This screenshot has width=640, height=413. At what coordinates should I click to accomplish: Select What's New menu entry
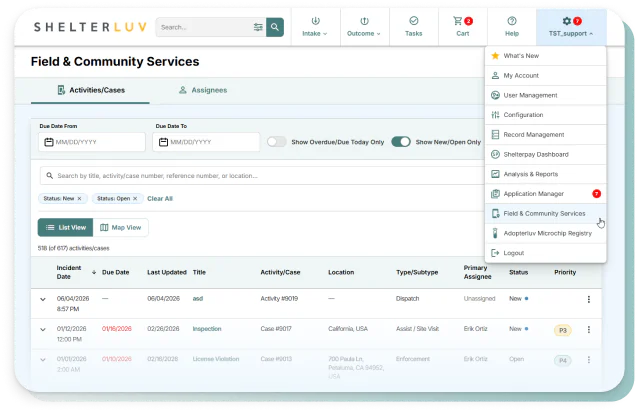tap(545, 56)
